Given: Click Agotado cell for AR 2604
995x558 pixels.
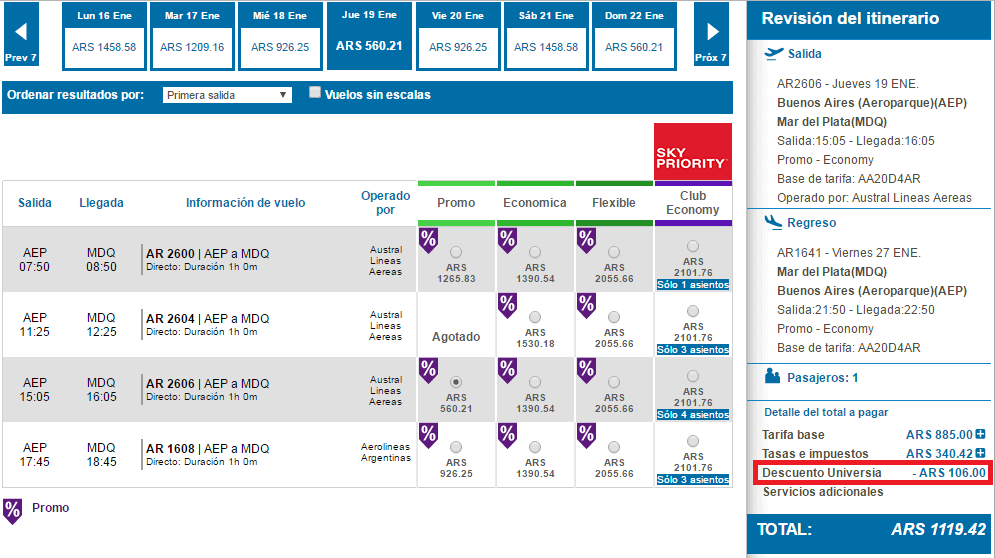Looking at the screenshot, I should 456,337.
